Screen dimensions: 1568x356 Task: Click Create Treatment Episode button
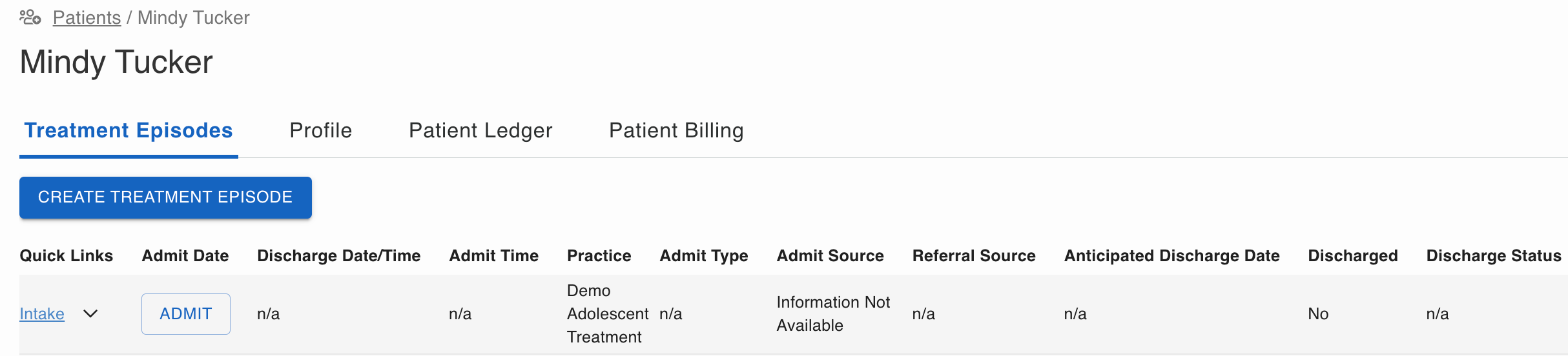(x=165, y=197)
